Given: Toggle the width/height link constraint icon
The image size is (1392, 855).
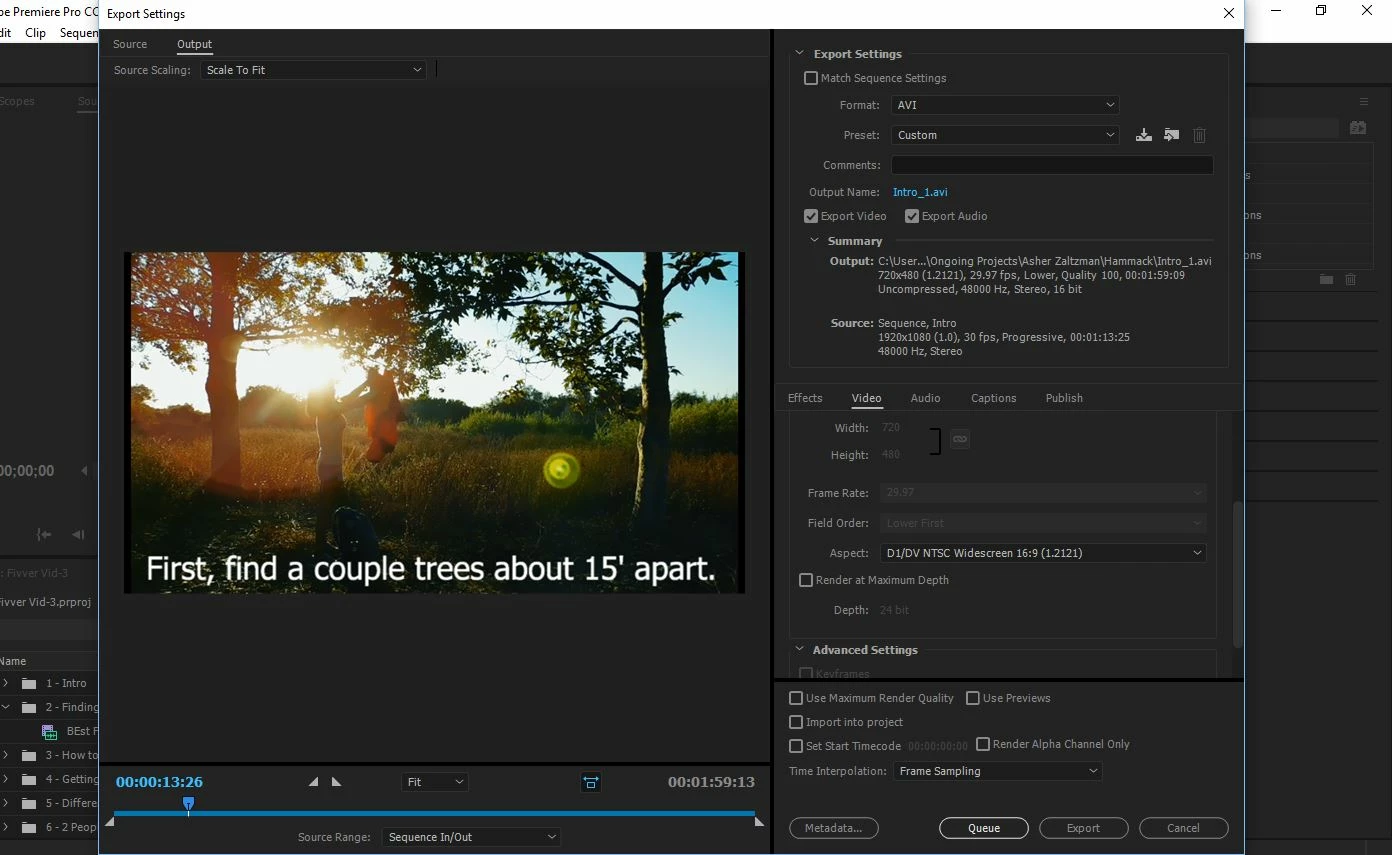Looking at the screenshot, I should click(x=959, y=439).
